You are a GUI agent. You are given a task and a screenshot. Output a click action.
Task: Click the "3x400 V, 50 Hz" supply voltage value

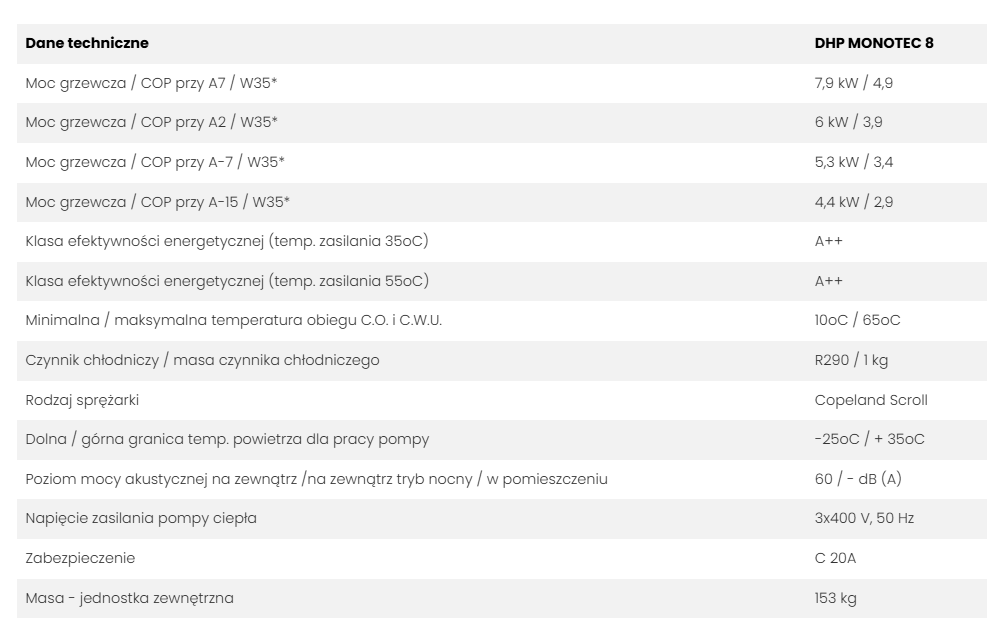863,519
